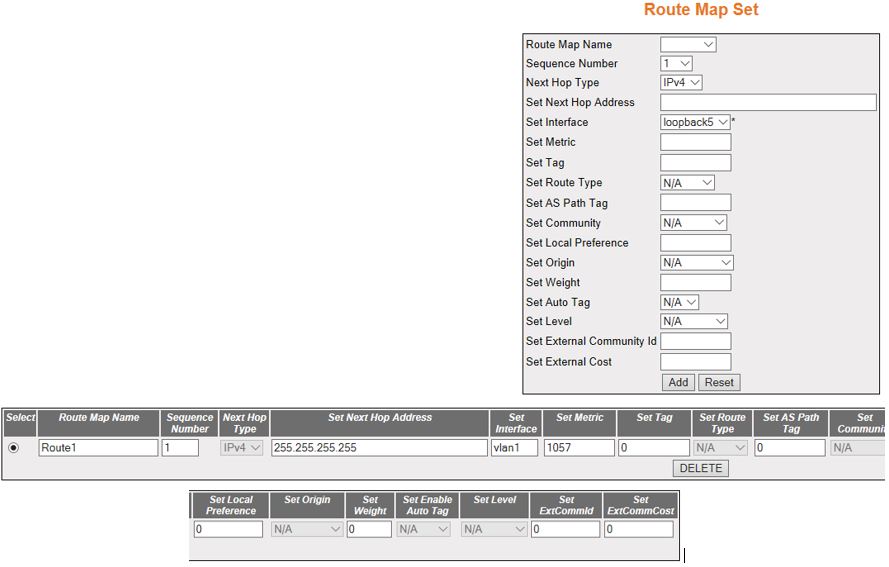889x567 pixels.
Task: Click the DELETE button under the table
Action: coord(700,468)
